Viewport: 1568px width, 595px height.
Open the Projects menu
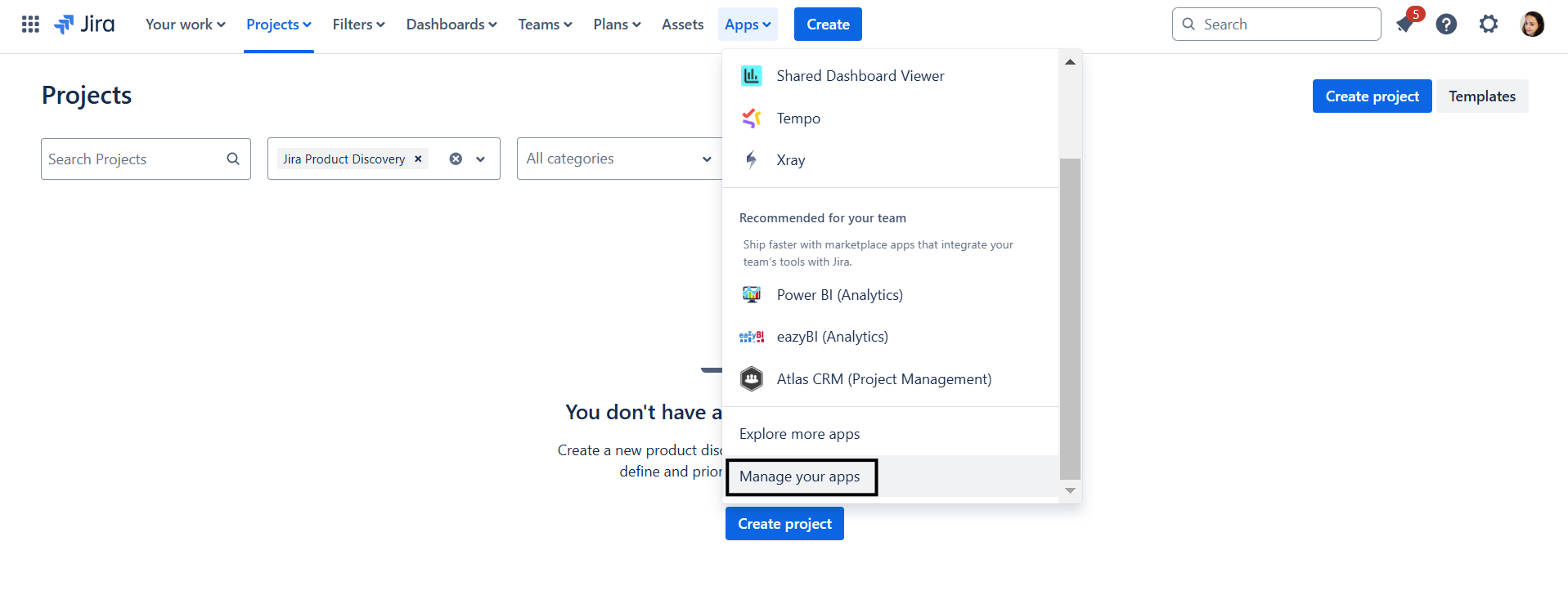(279, 25)
